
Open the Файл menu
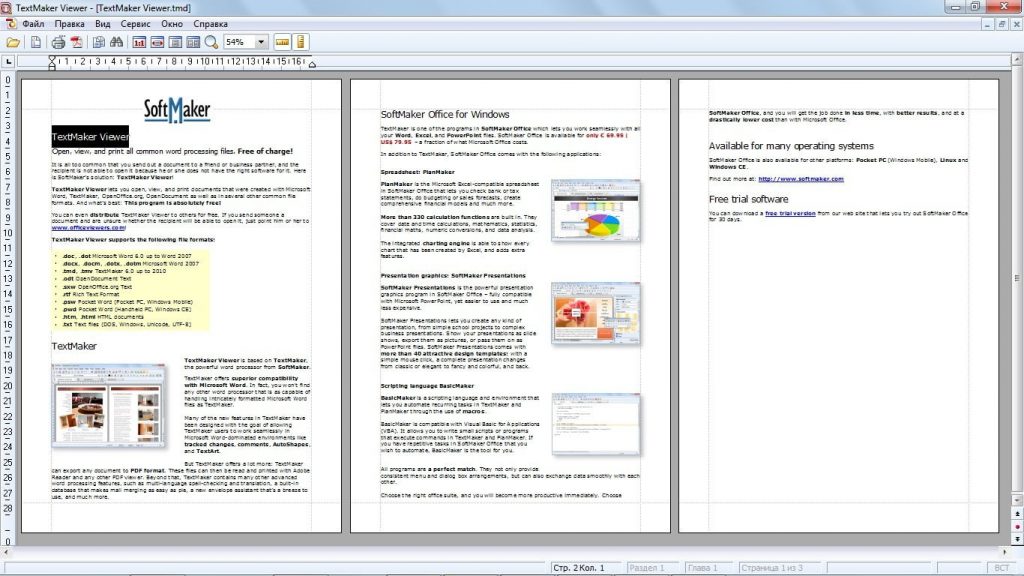(33, 24)
